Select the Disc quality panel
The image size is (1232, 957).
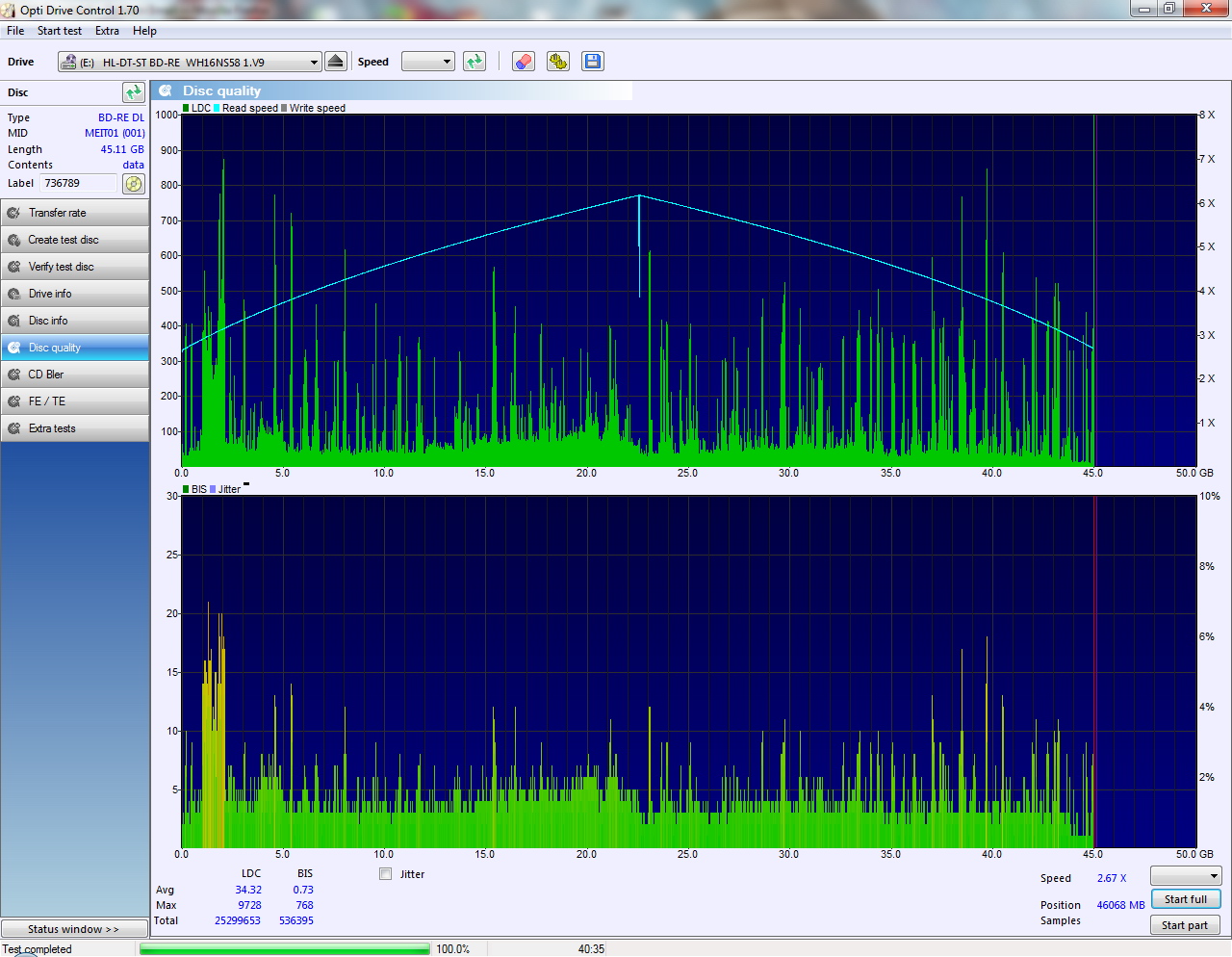[75, 348]
